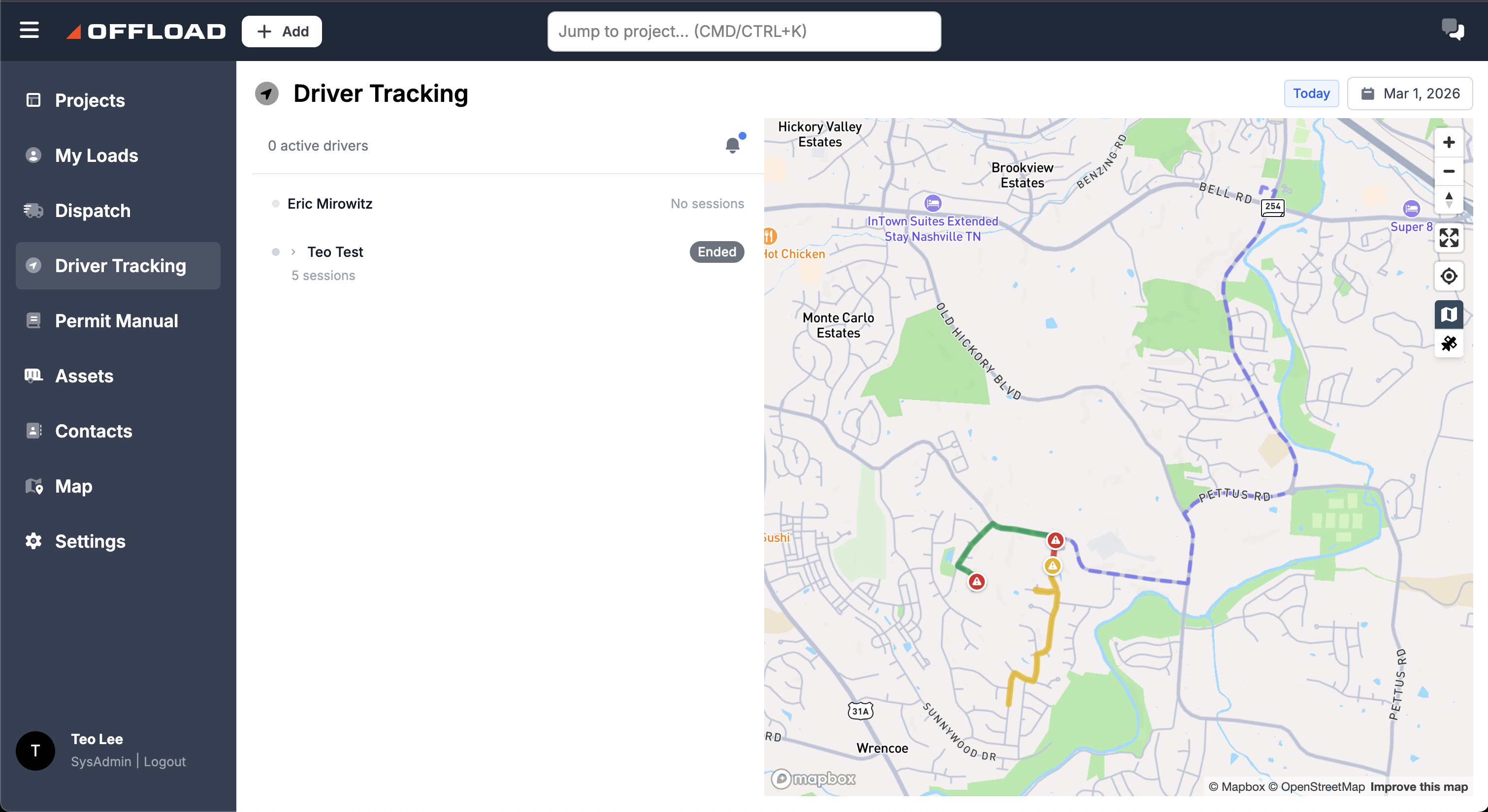
Task: Click the Add button
Action: point(282,31)
